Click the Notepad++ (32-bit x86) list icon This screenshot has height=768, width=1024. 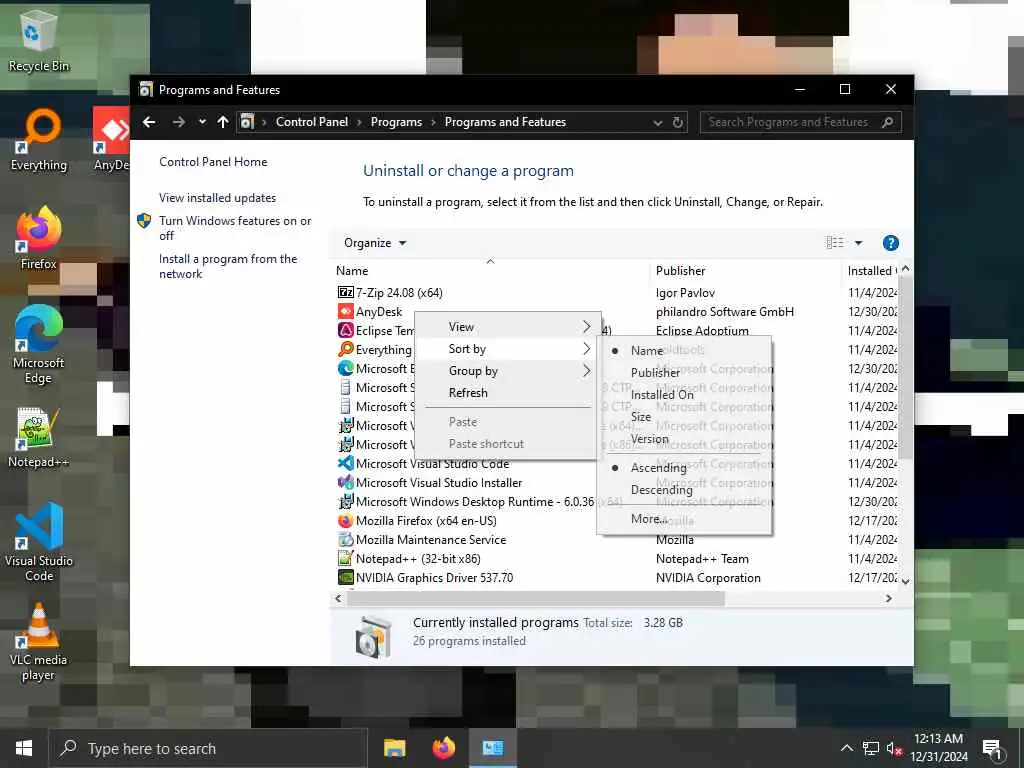345,558
